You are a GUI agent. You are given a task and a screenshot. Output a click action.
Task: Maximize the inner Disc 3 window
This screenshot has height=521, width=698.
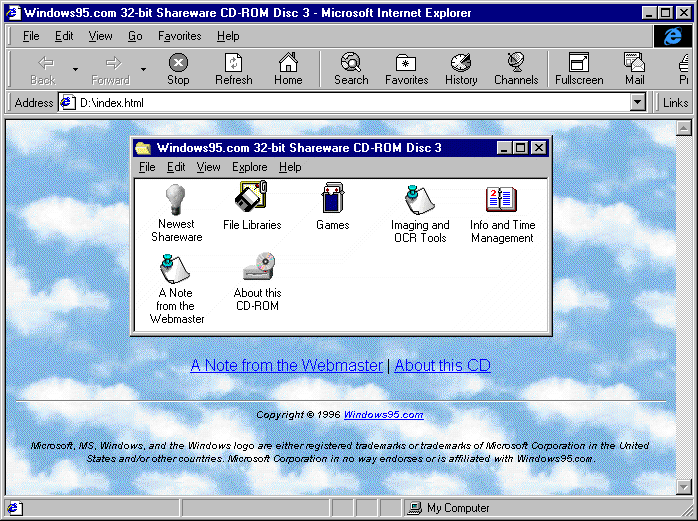tap(520, 147)
